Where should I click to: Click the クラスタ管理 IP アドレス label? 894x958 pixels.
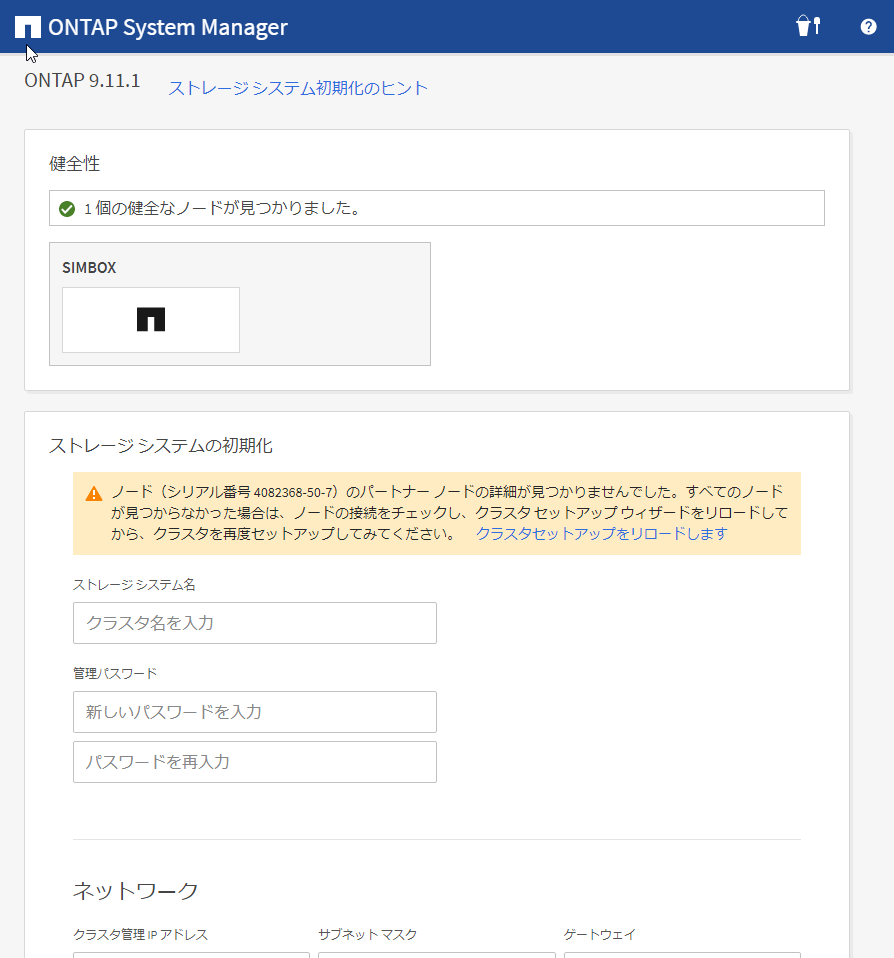(141, 934)
